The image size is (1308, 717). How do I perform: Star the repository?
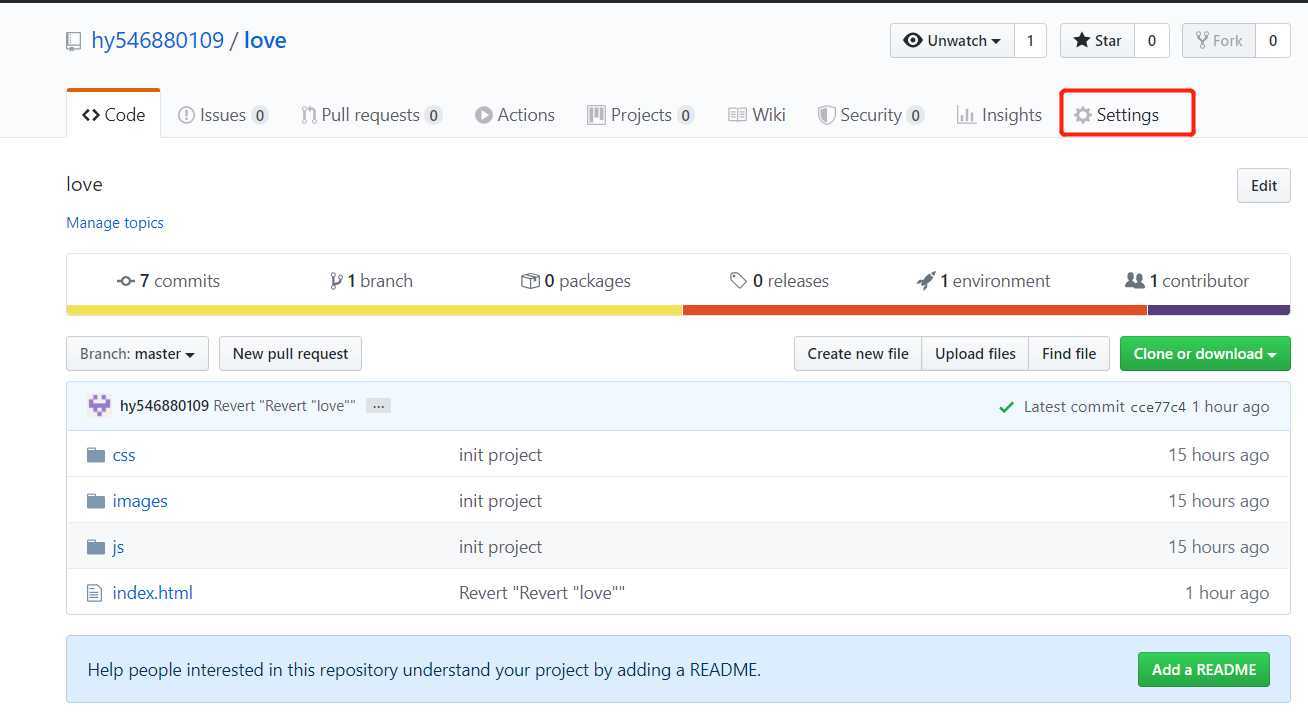[1097, 41]
